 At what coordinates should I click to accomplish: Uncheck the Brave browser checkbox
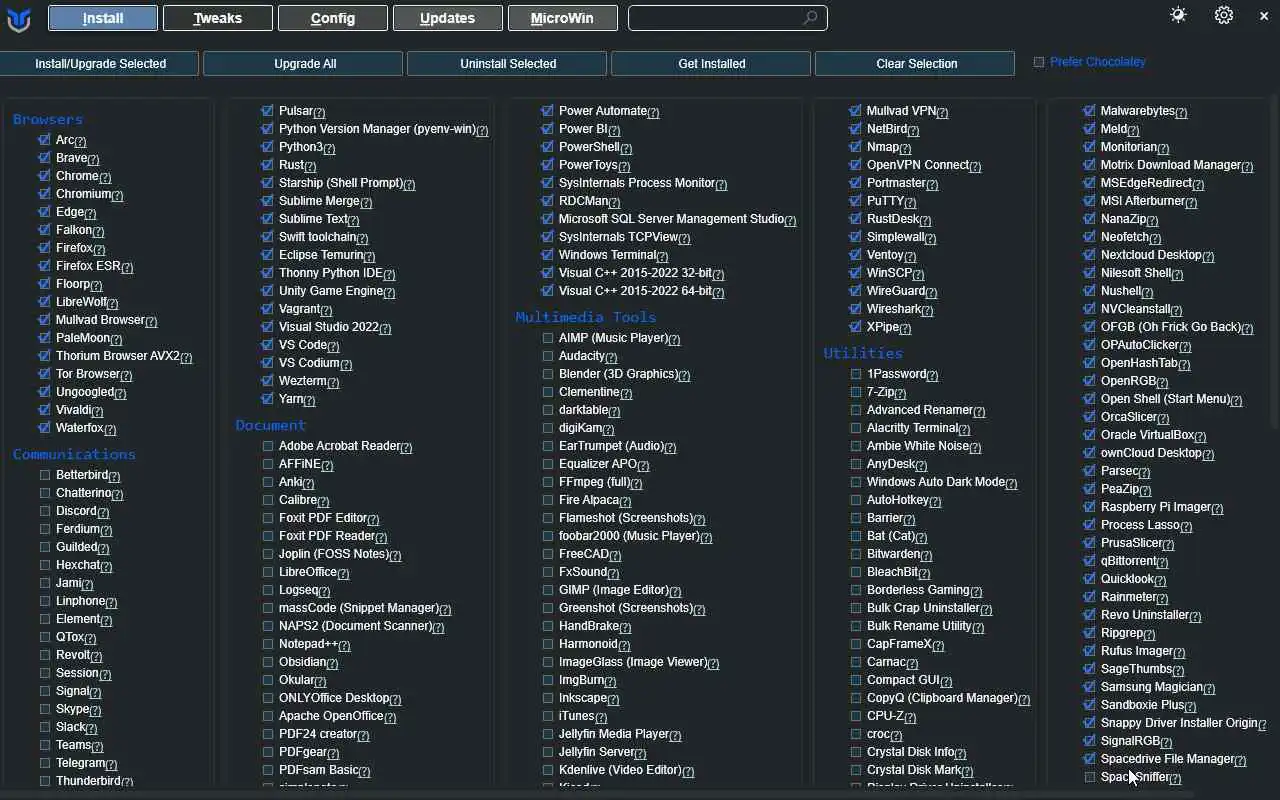pos(44,158)
